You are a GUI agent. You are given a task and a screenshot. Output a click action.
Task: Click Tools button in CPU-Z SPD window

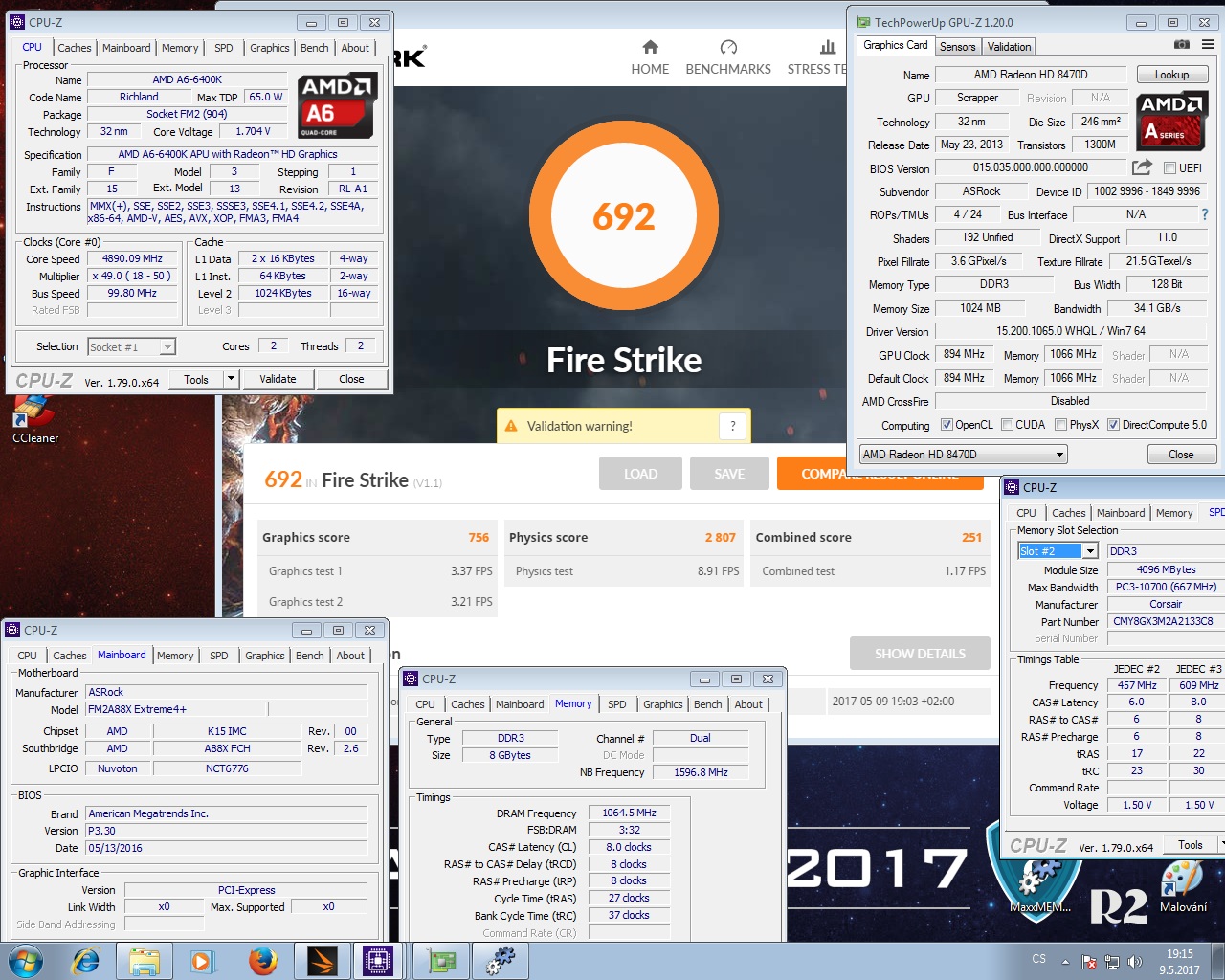[1190, 845]
